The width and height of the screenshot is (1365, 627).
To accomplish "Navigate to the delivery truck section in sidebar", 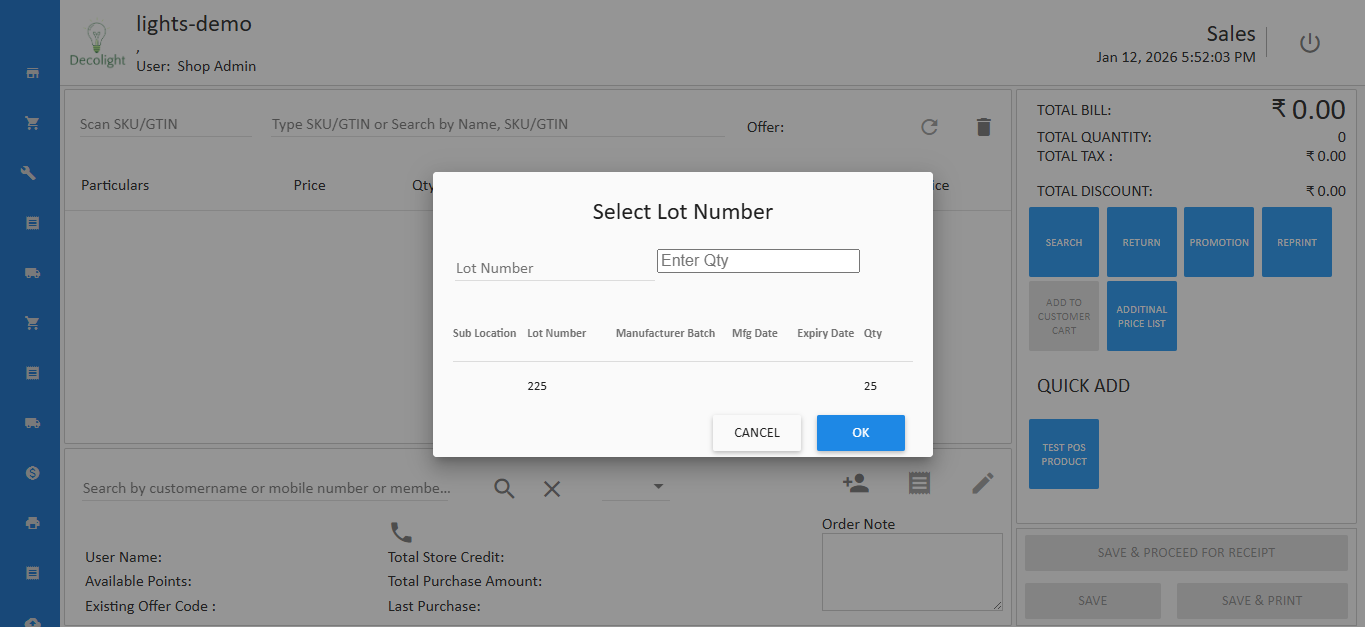I will click(31, 272).
